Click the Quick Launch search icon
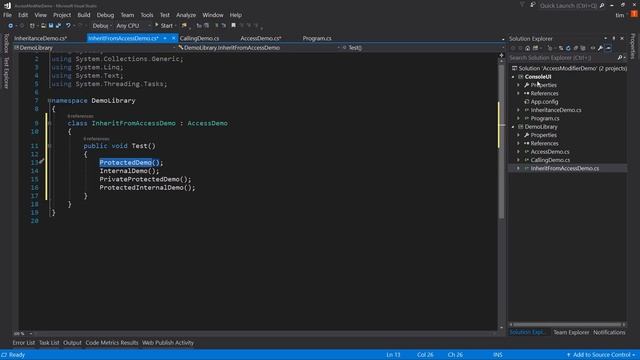The height and width of the screenshot is (360, 640). 602,5
